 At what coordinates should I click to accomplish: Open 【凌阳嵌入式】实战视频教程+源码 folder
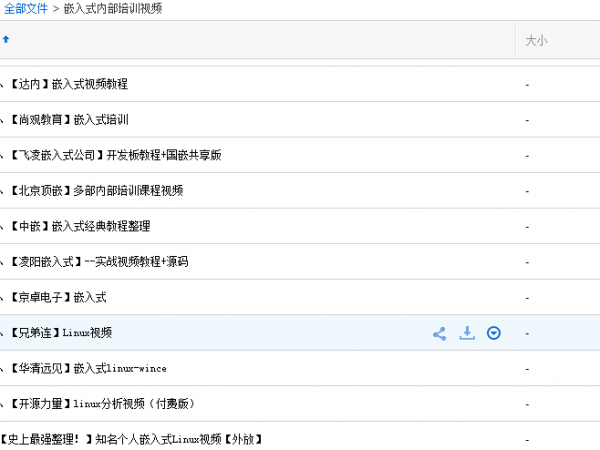(x=98, y=262)
